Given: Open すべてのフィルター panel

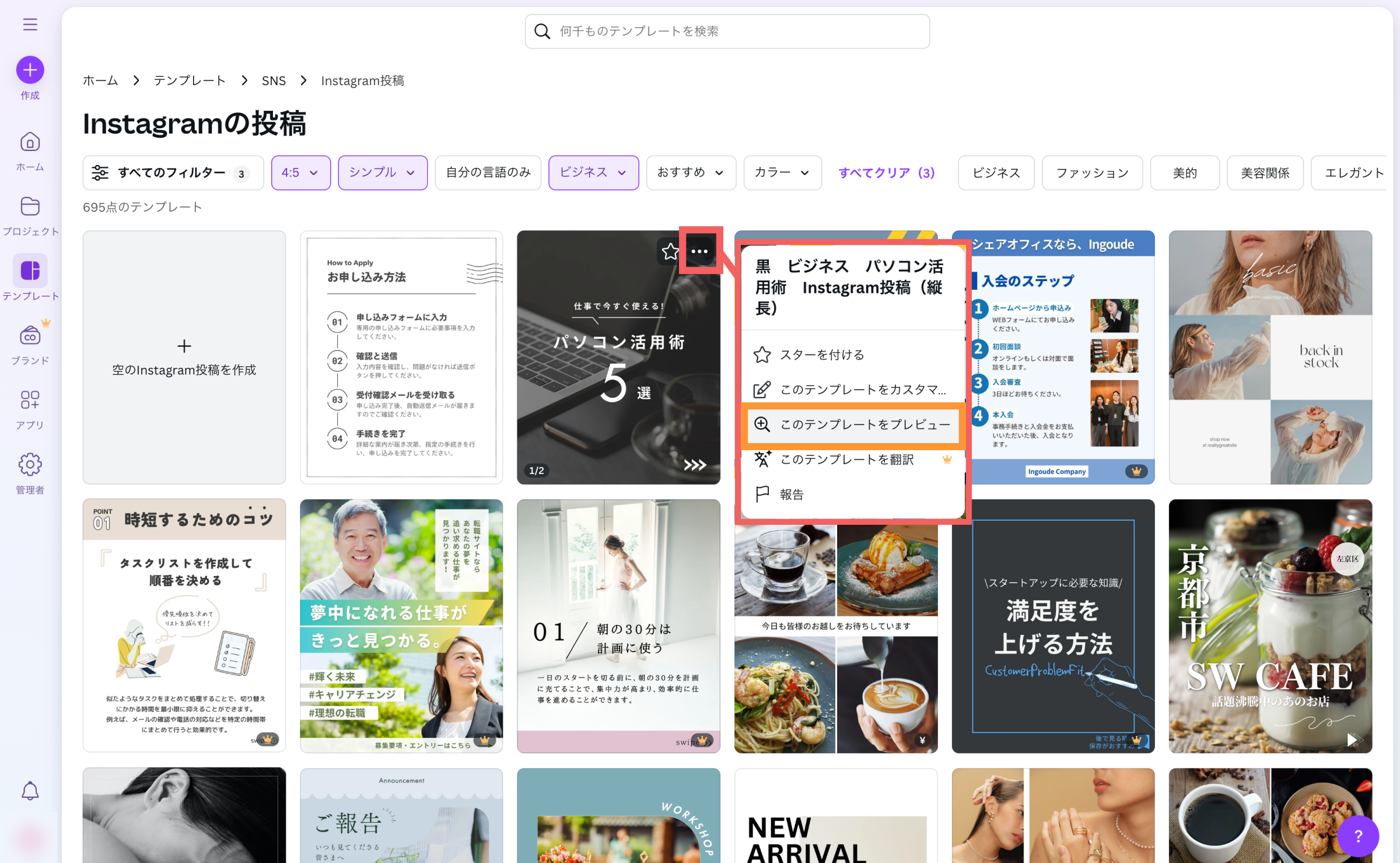Looking at the screenshot, I should (x=173, y=173).
